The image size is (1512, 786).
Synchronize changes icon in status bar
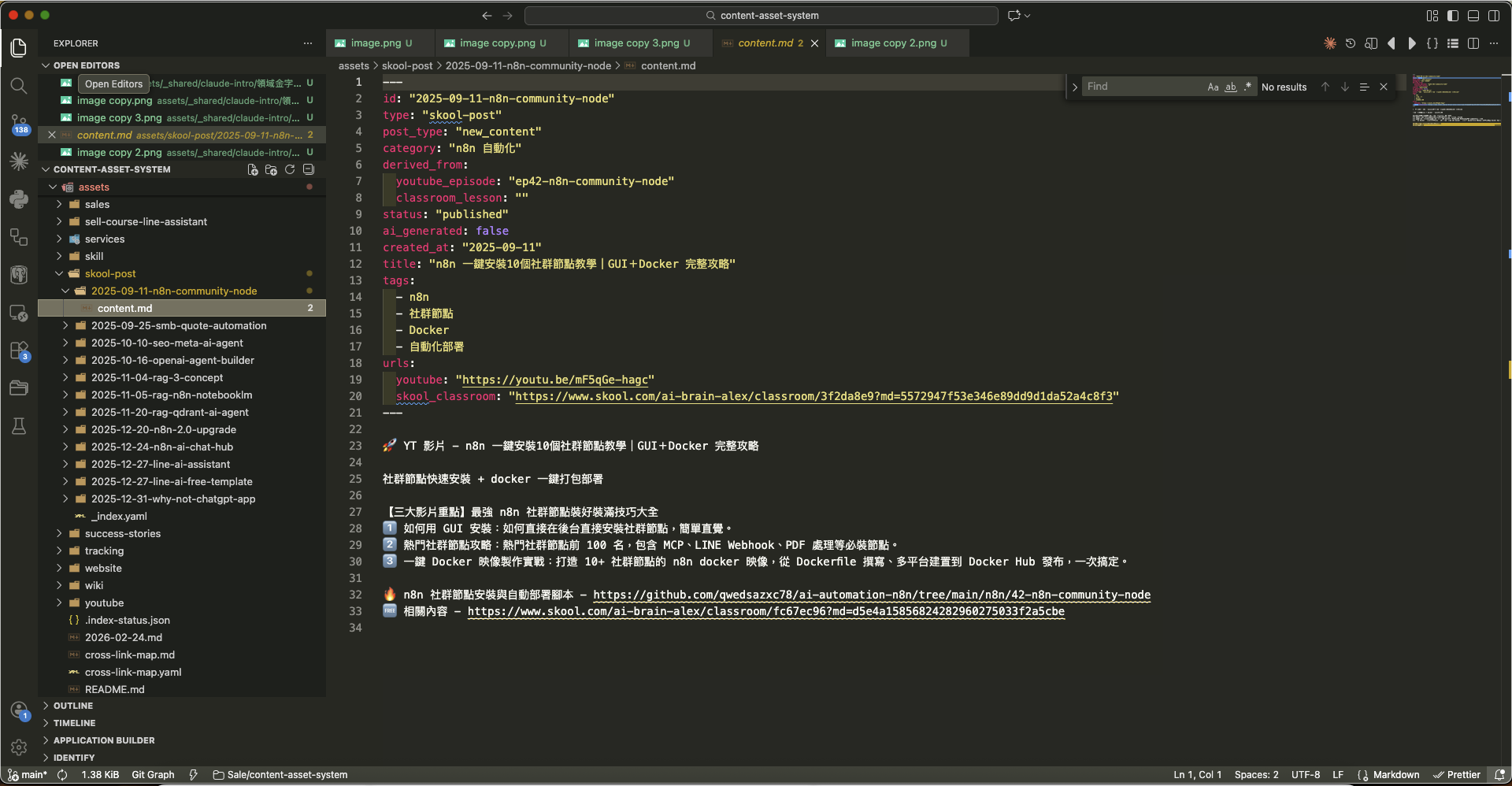pos(62,775)
